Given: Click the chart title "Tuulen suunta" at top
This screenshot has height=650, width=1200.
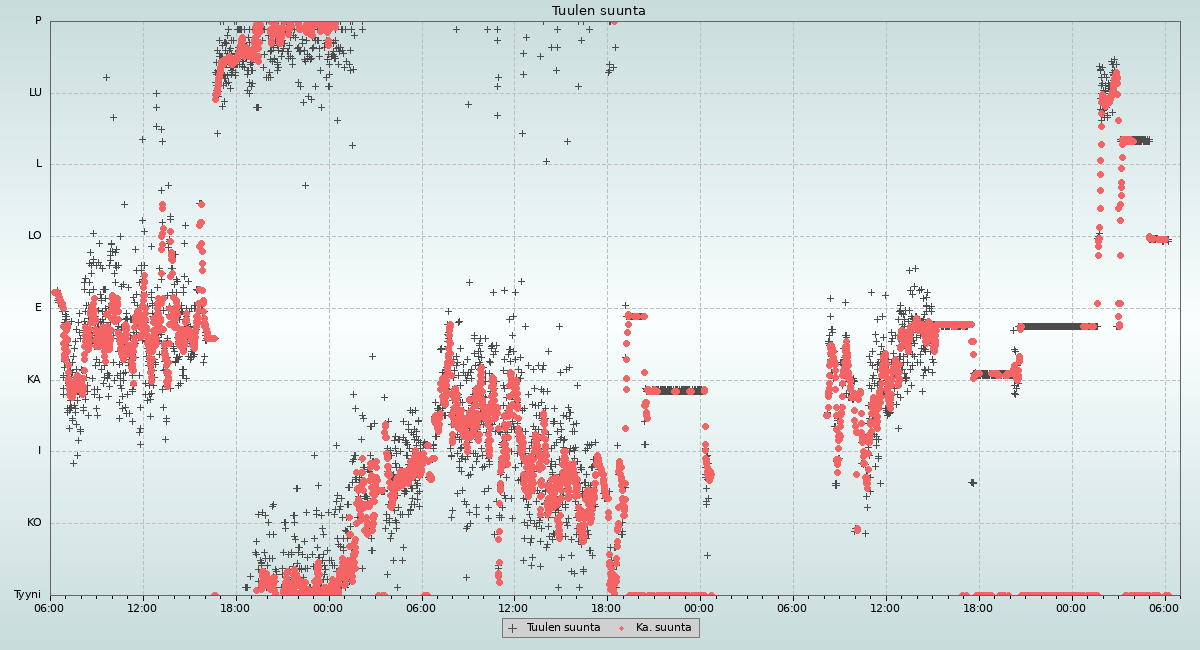Looking at the screenshot, I should 599,11.
